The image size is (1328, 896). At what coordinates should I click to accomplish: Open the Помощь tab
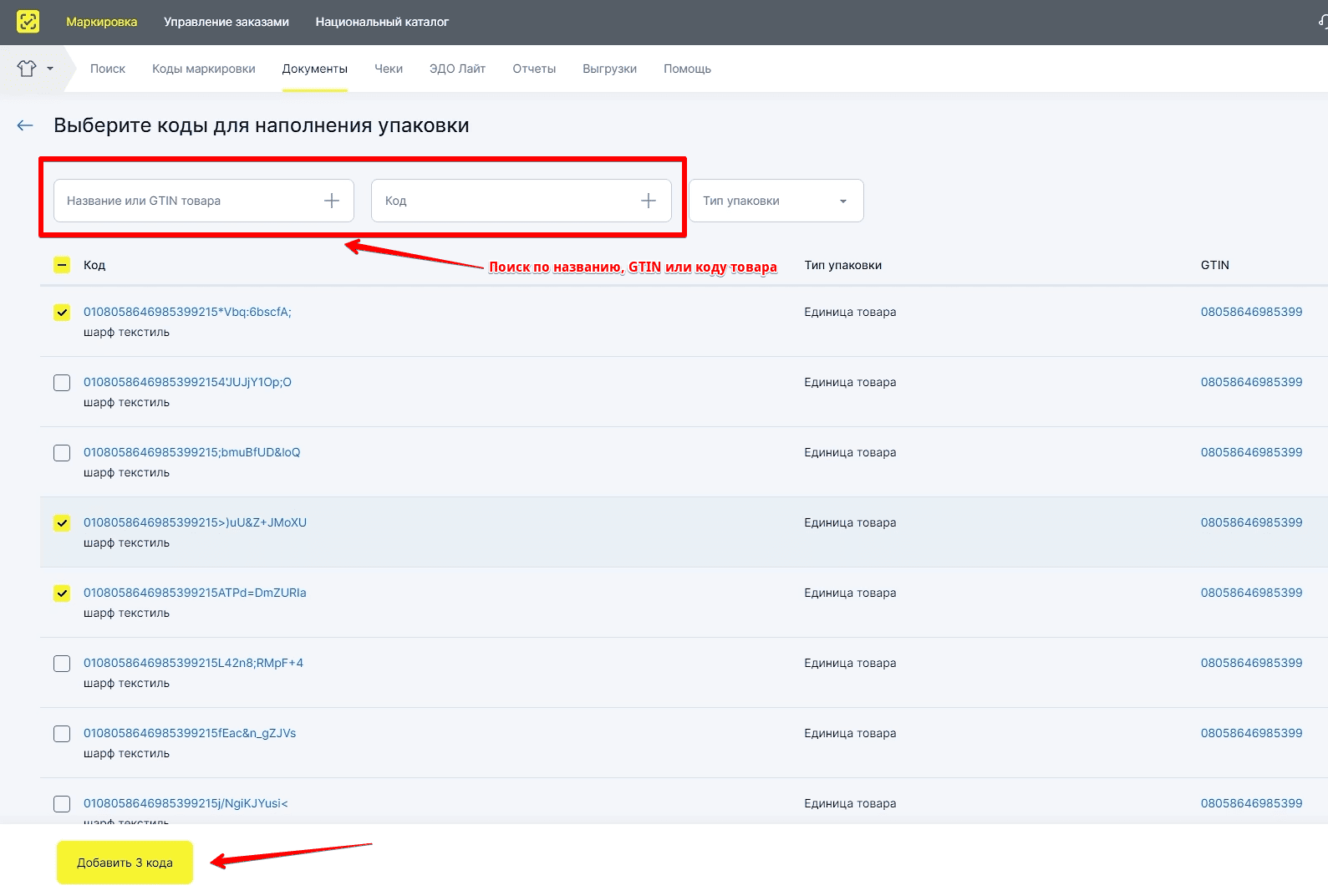point(688,69)
